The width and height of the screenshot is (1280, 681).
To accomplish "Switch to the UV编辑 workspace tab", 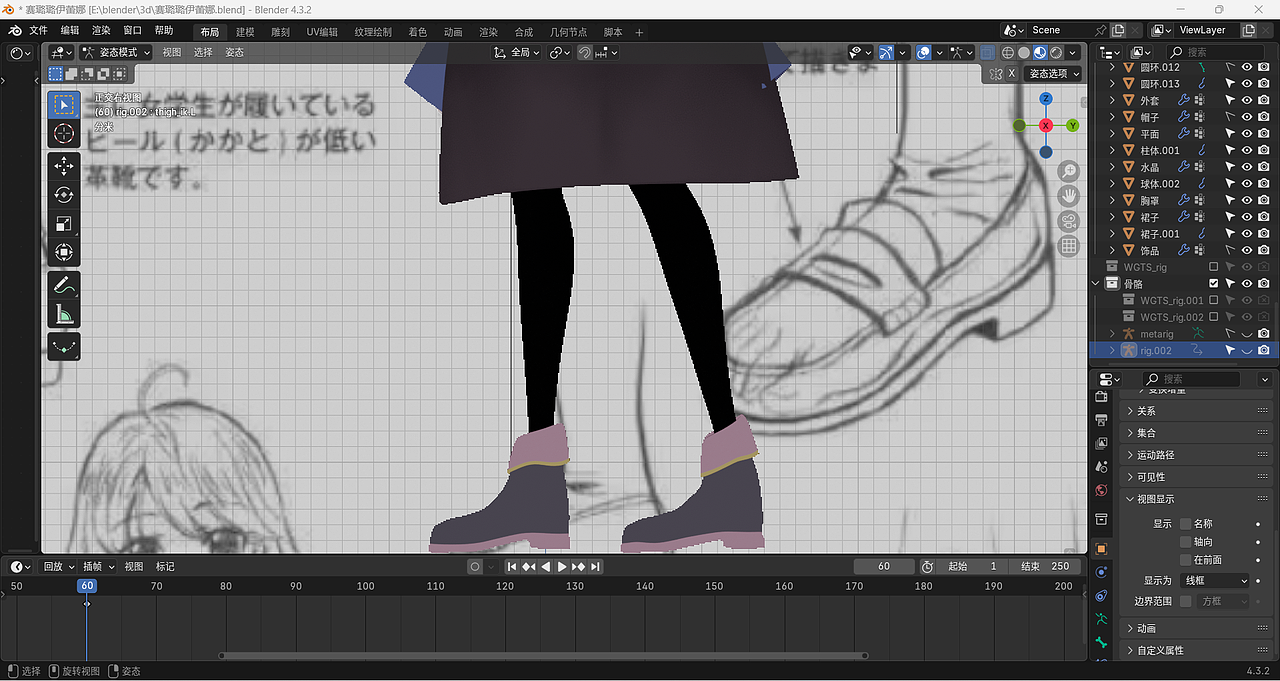I will [x=321, y=31].
